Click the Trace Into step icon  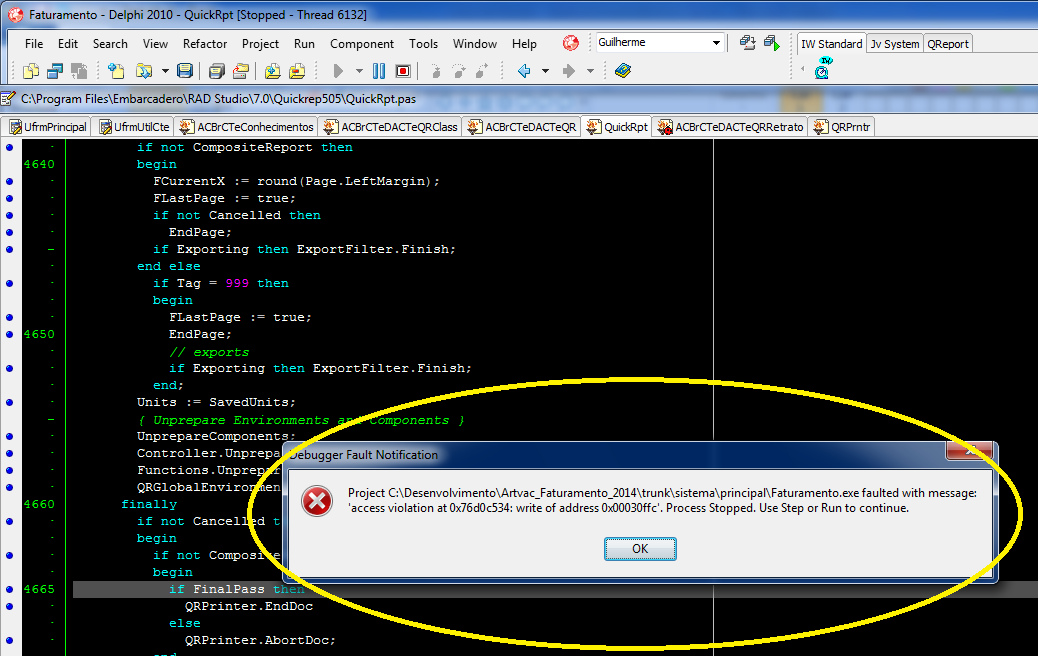[435, 71]
